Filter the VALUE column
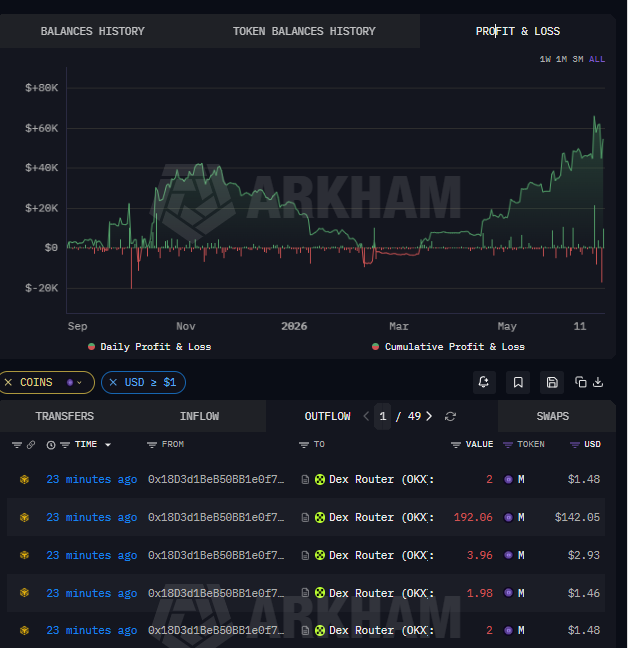Image resolution: width=631 pixels, height=648 pixels. [x=456, y=445]
